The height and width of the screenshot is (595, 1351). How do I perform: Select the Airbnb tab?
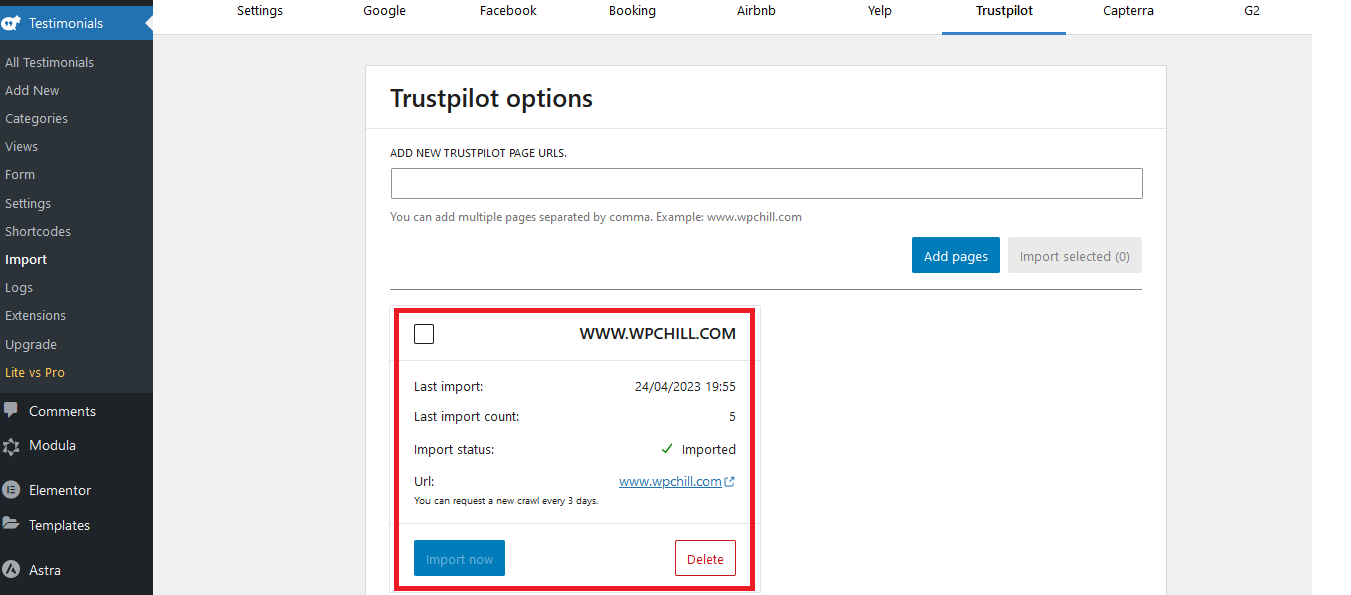(755, 11)
